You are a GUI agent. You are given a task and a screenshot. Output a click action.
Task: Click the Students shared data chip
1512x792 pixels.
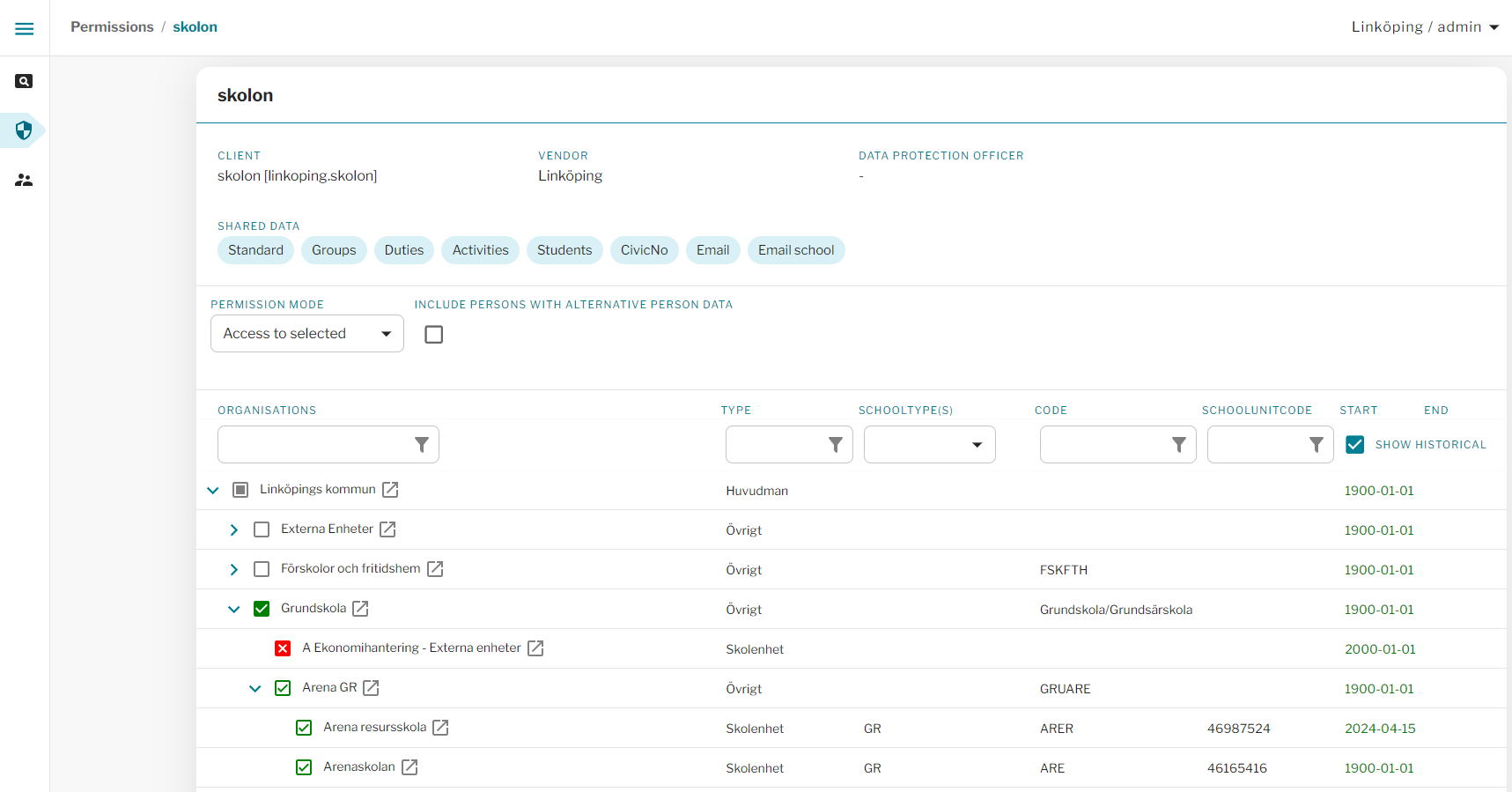(x=564, y=250)
